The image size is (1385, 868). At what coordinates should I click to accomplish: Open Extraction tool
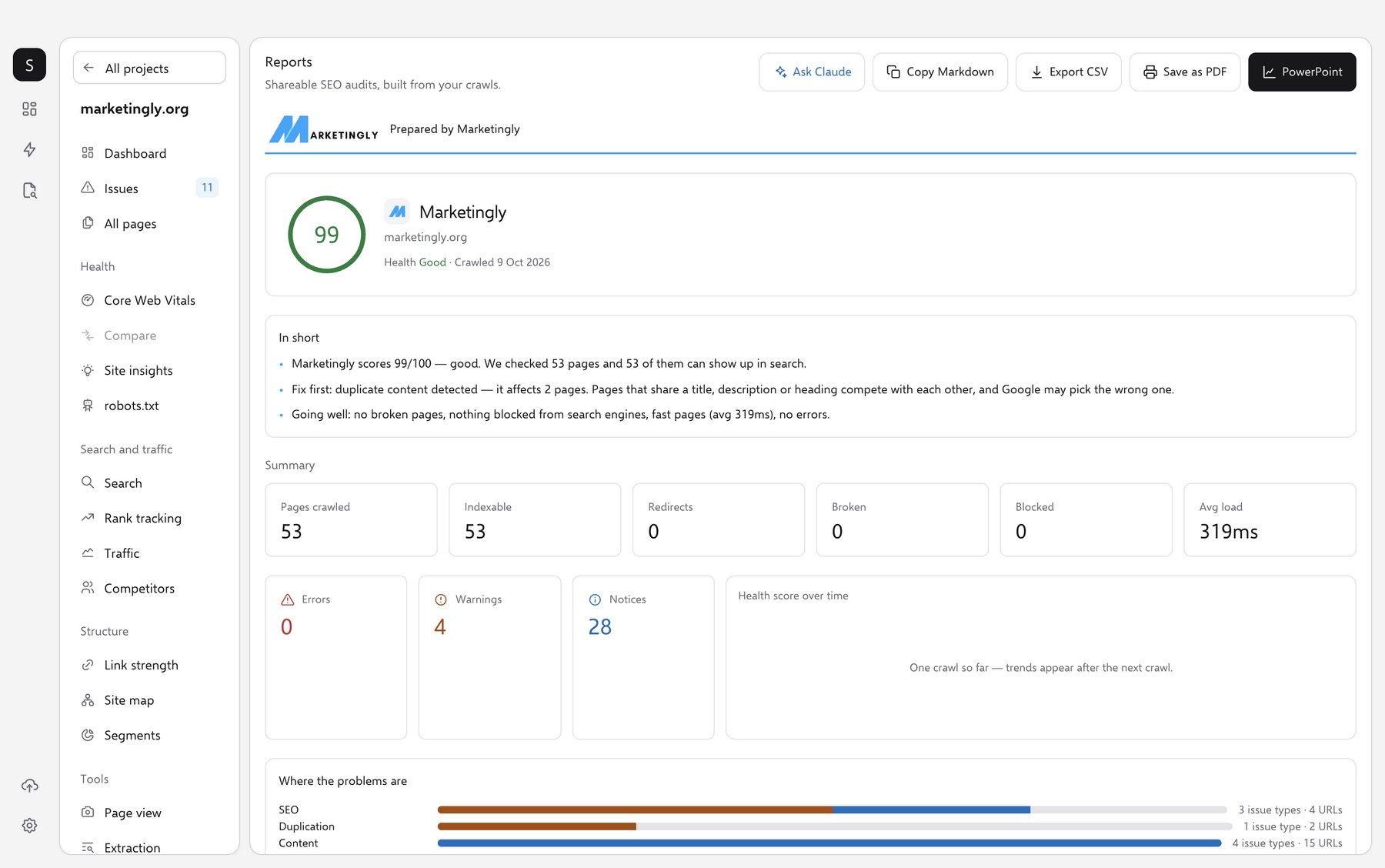coord(149,847)
